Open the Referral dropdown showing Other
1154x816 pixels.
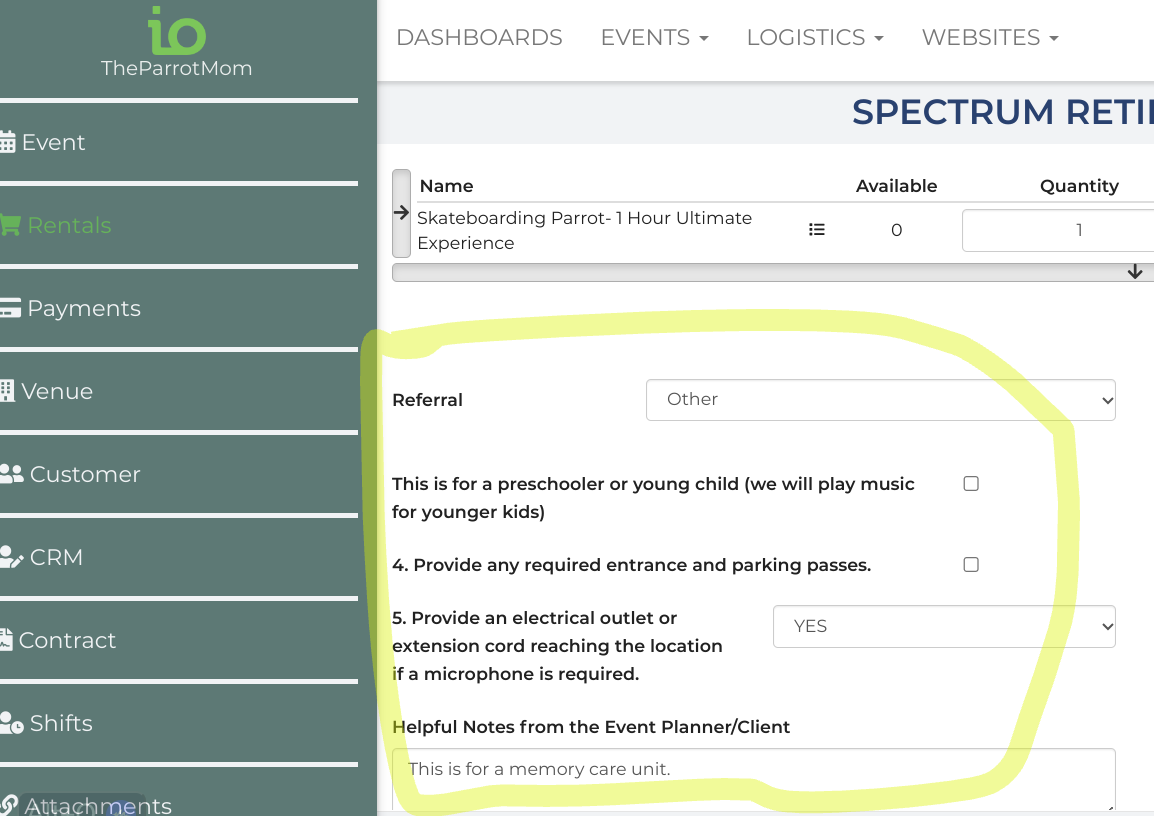880,400
